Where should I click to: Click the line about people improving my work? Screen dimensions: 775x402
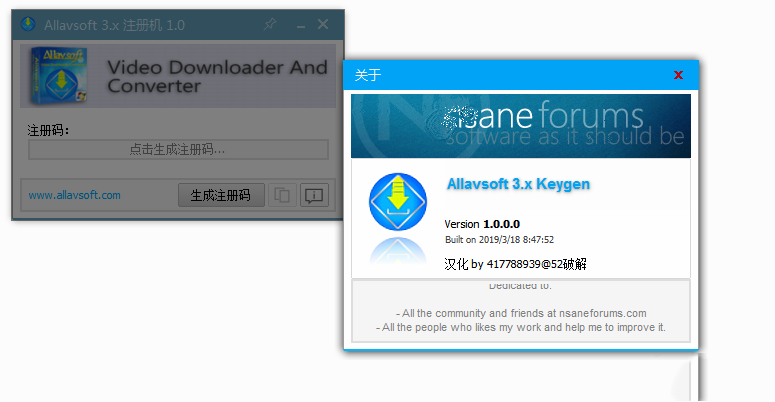tap(521, 327)
